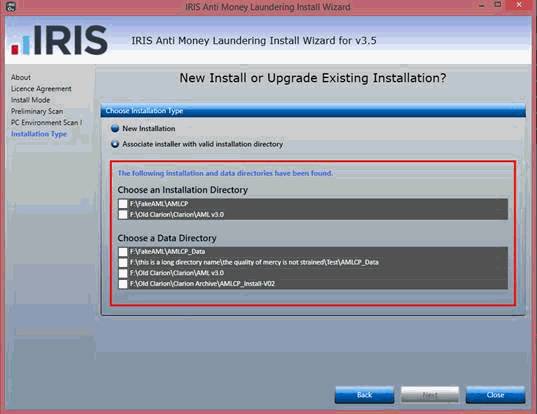Click the 'New Install or Upgrade Existing Installation?' heading
This screenshot has width=537, height=414.
313,78
